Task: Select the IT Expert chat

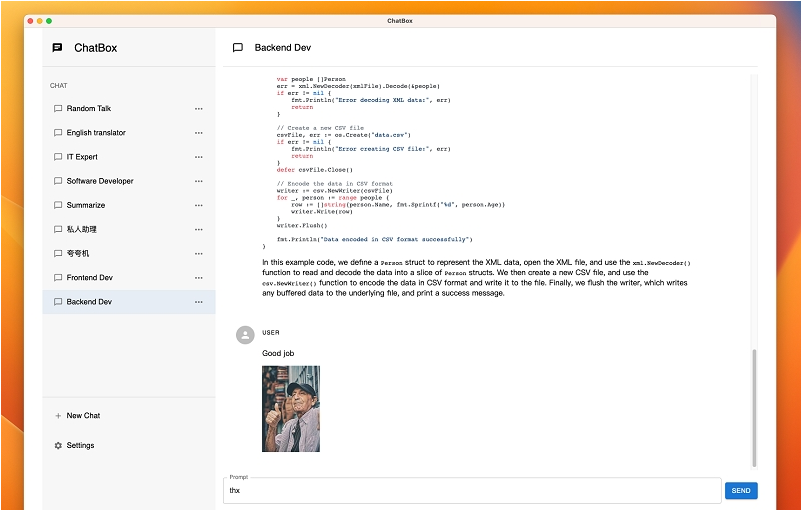Action: point(129,157)
